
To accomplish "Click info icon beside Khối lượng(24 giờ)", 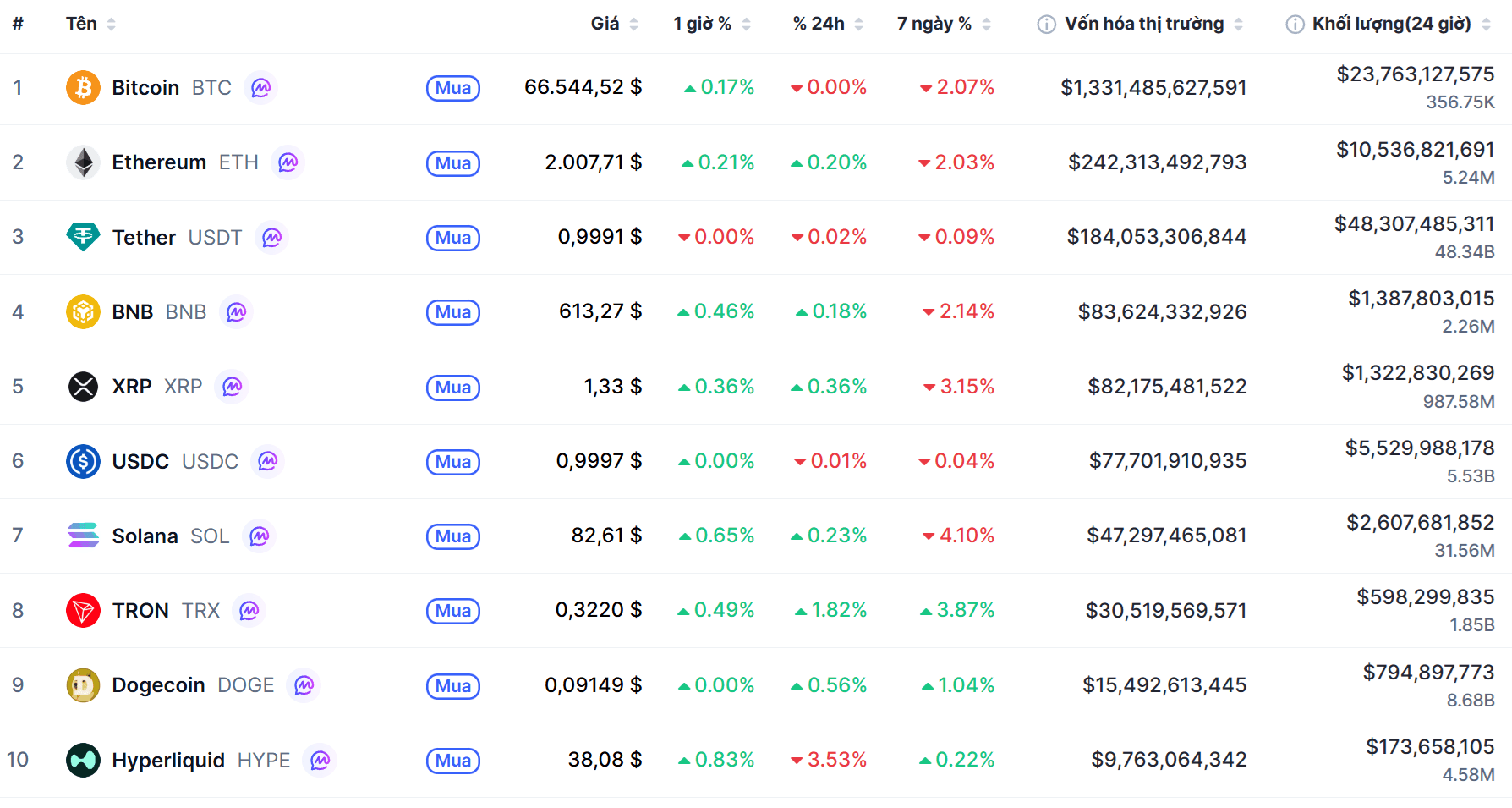I will [x=1295, y=25].
